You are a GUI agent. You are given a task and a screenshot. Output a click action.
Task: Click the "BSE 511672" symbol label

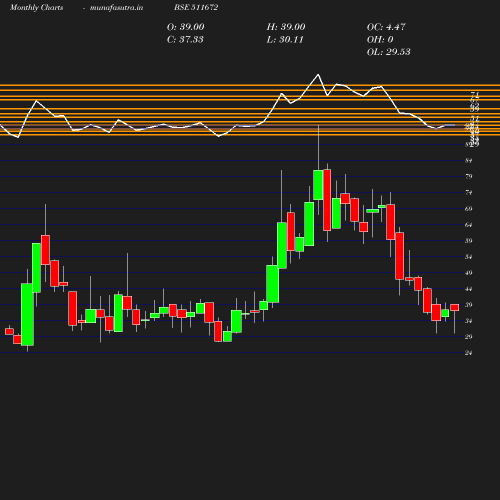click(196, 7)
